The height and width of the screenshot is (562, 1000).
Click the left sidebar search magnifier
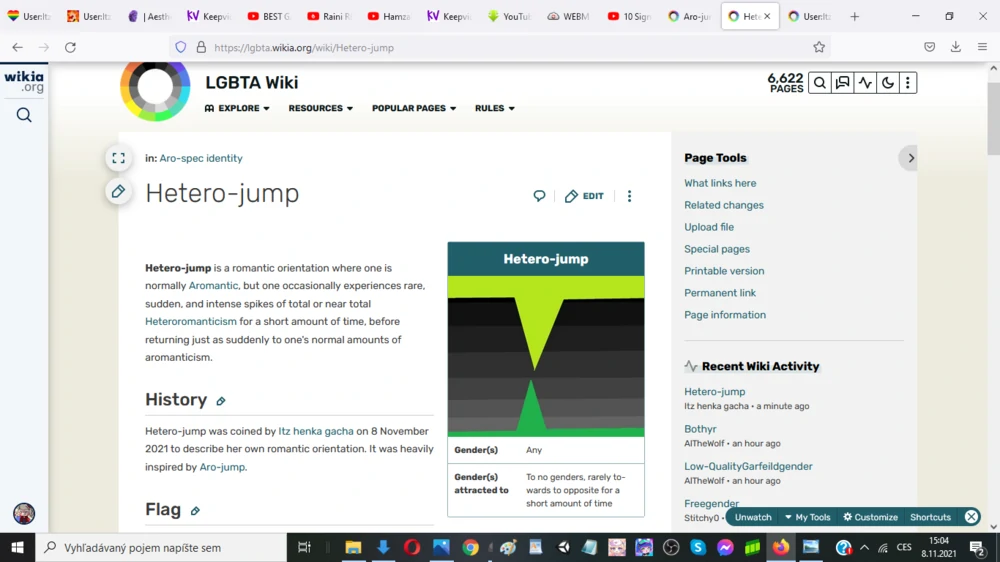pos(24,115)
